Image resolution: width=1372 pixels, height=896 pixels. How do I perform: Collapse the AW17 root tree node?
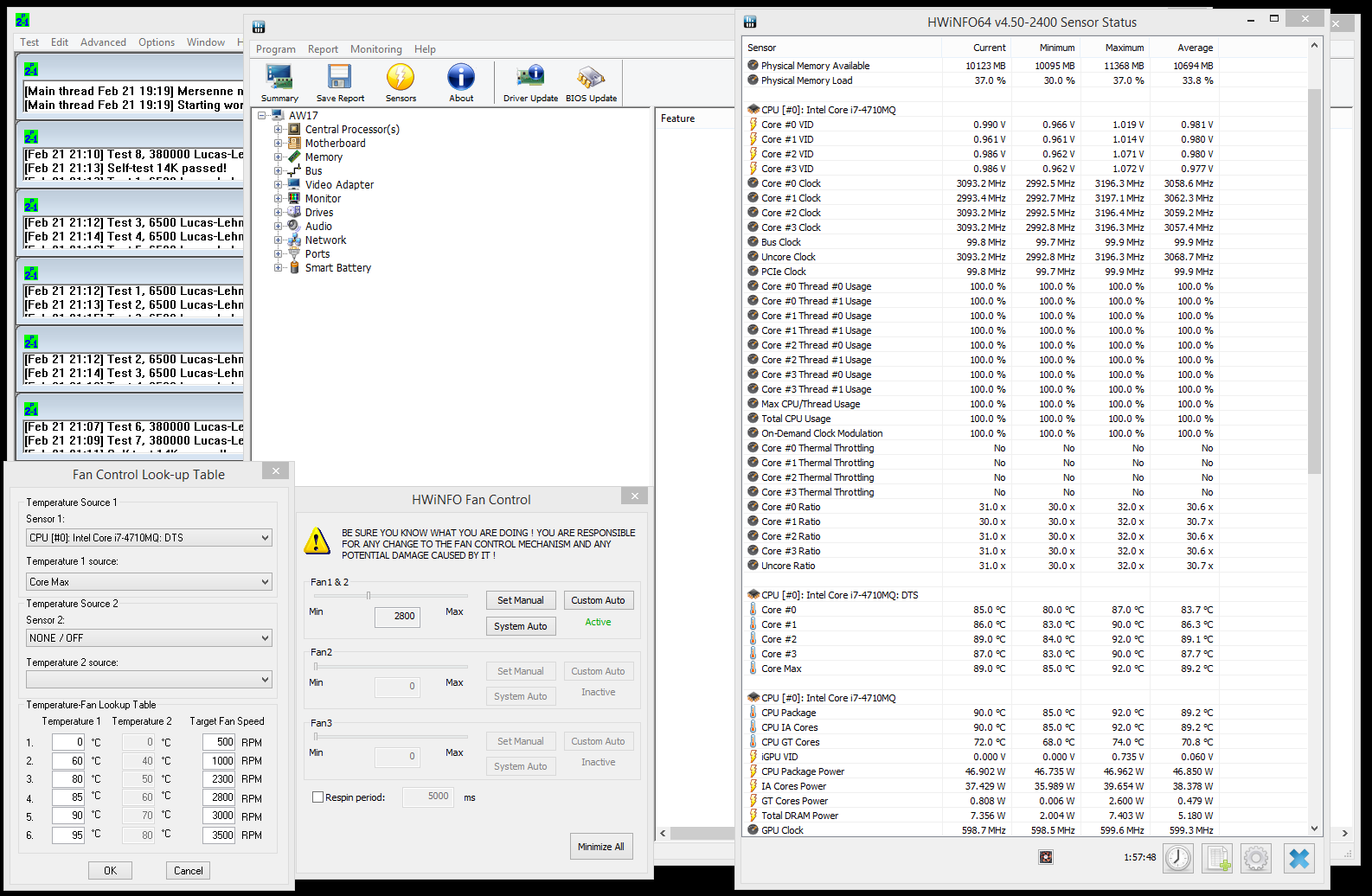click(261, 115)
